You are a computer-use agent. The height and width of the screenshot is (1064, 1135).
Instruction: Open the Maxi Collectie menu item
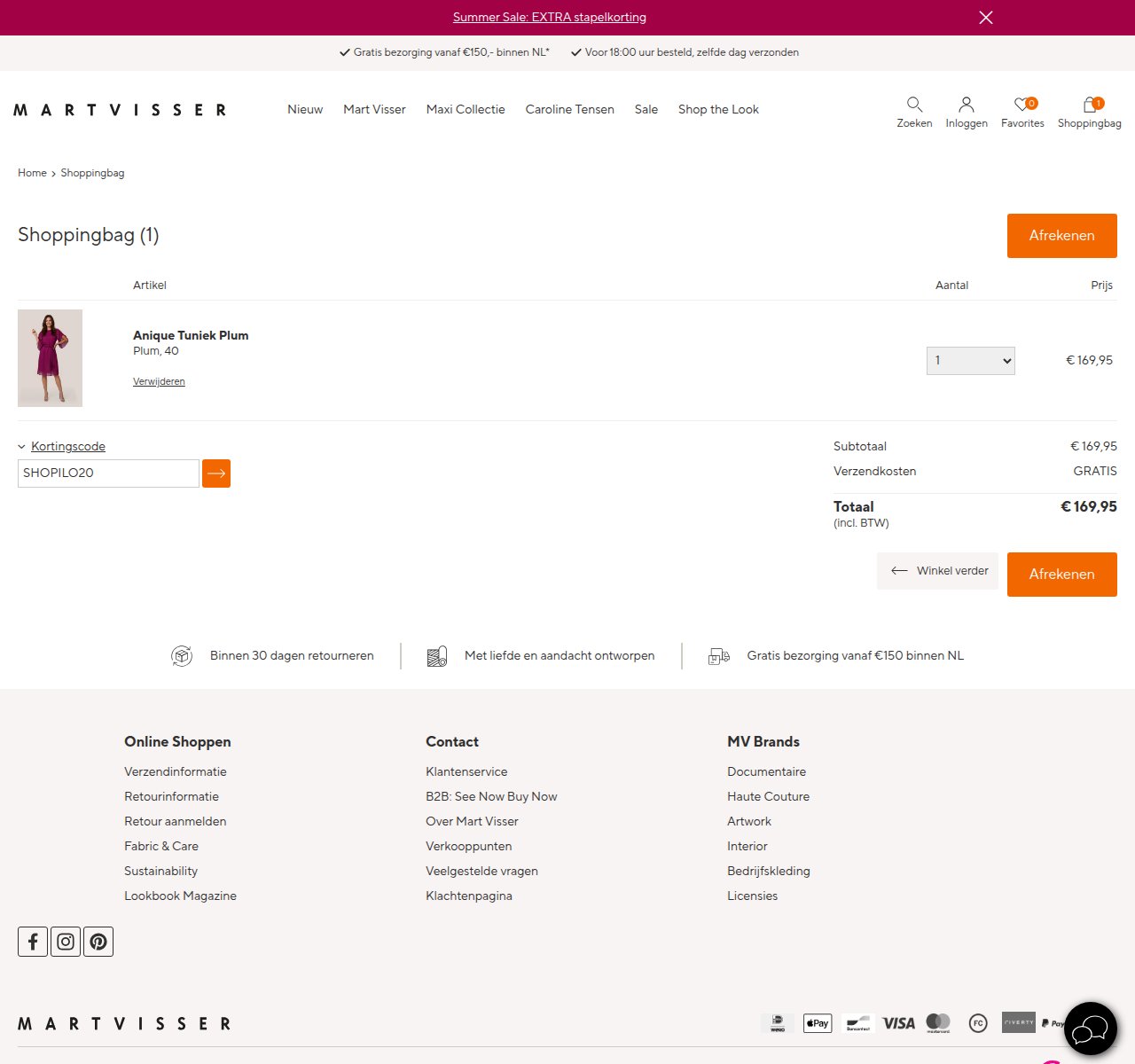point(466,109)
